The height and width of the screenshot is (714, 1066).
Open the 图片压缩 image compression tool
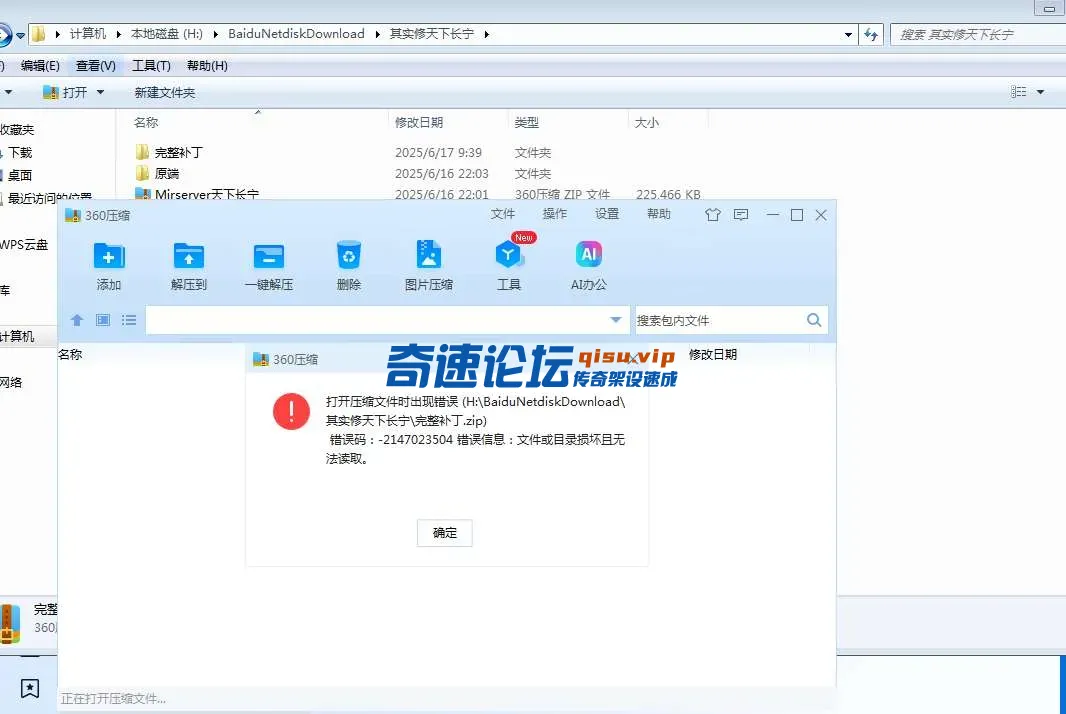pos(428,255)
